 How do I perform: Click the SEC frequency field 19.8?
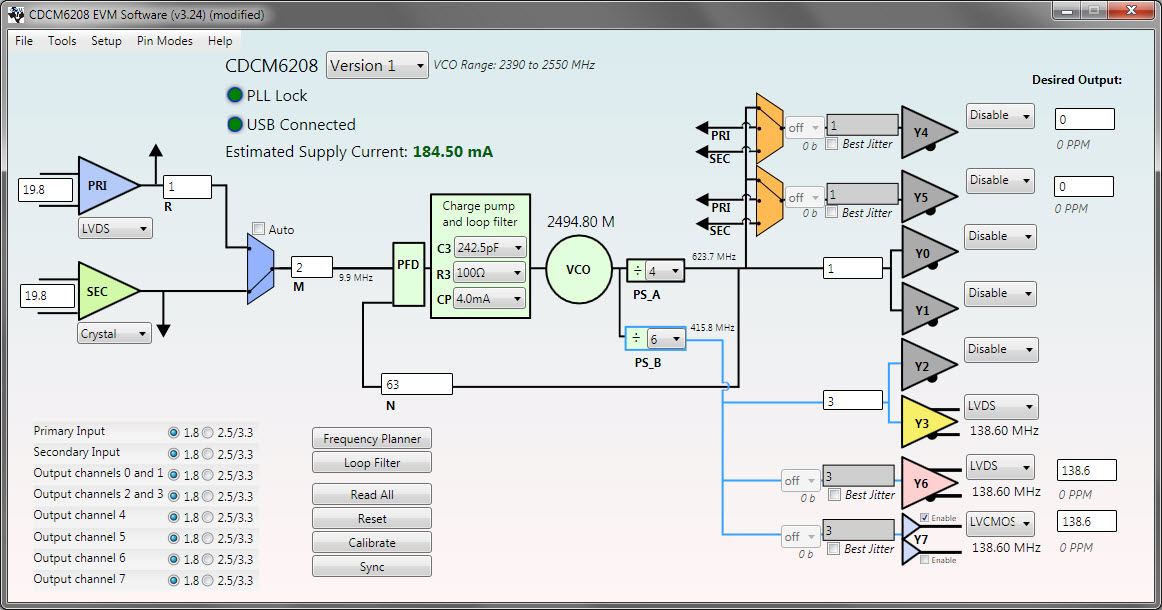click(47, 296)
